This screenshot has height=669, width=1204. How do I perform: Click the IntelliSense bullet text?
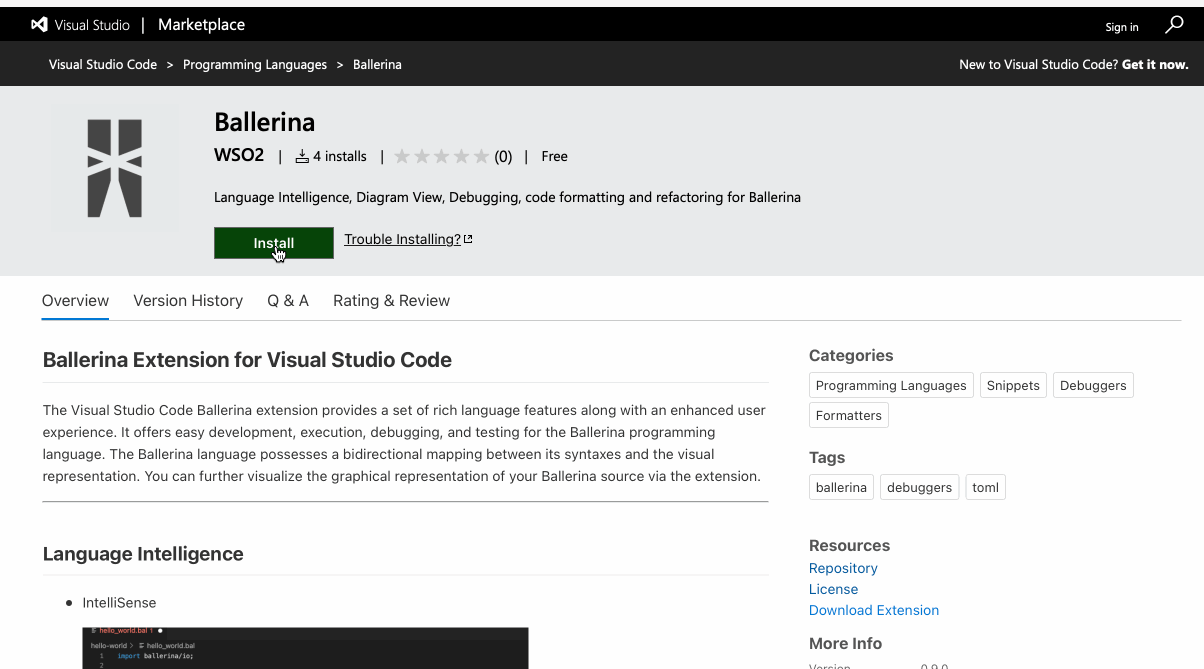(x=119, y=603)
